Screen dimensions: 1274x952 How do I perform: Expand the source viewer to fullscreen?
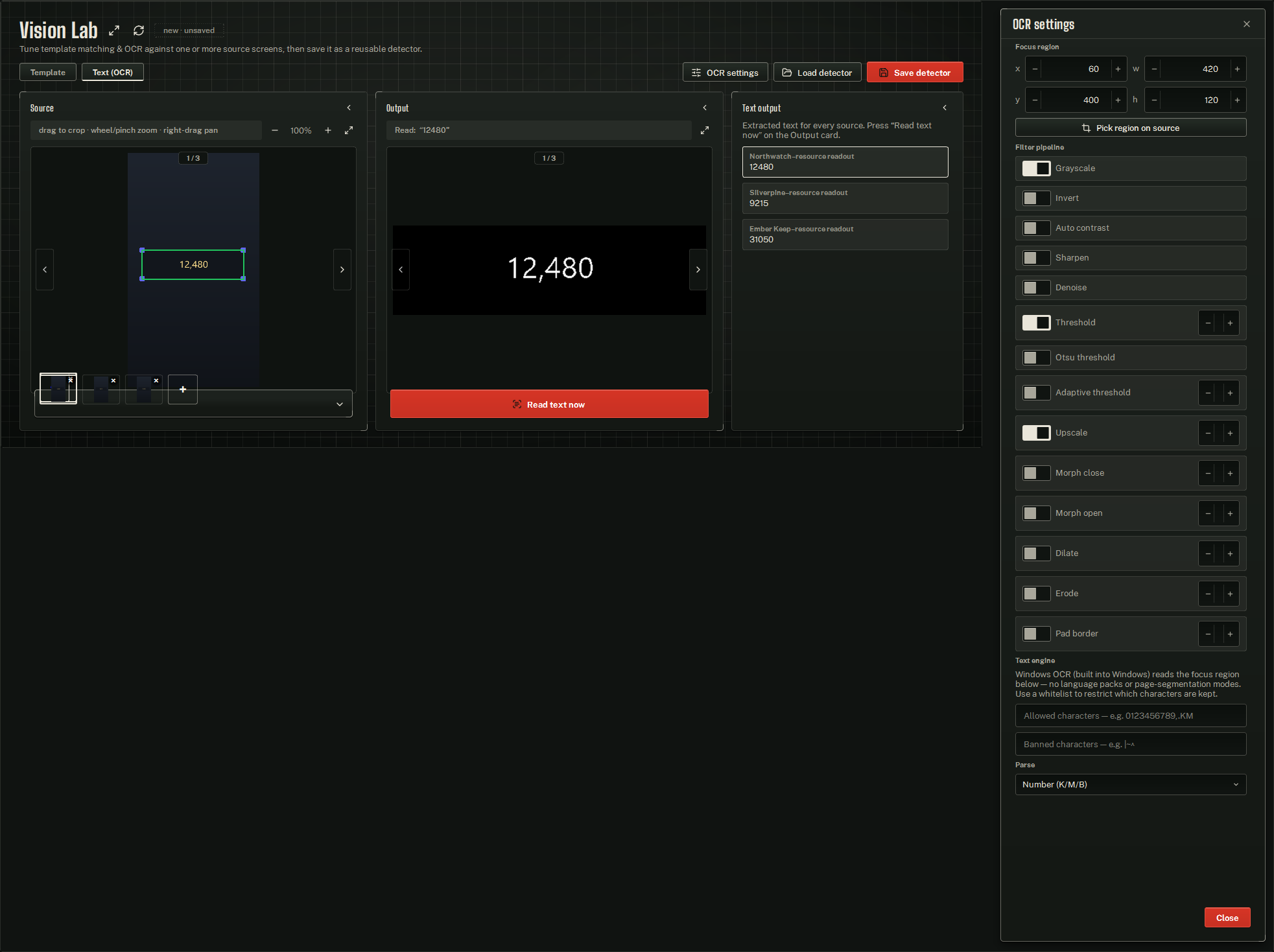[x=349, y=130]
